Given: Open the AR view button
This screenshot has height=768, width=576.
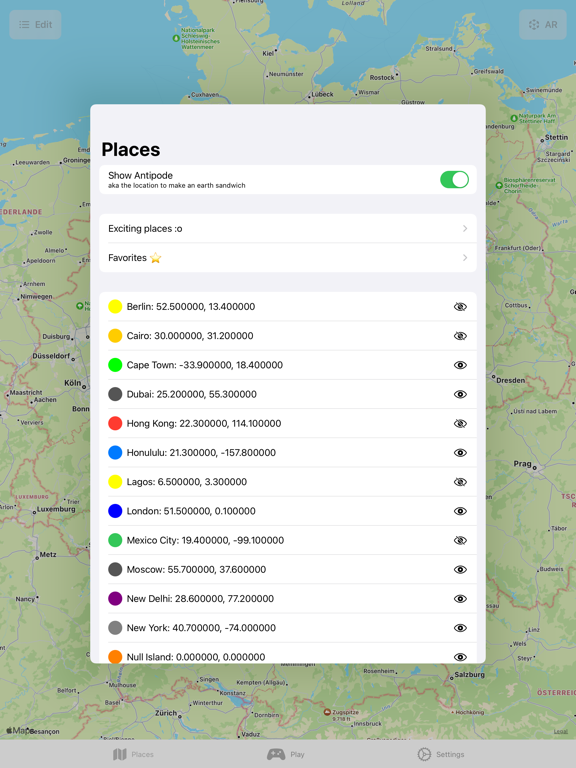Looking at the screenshot, I should tap(543, 24).
